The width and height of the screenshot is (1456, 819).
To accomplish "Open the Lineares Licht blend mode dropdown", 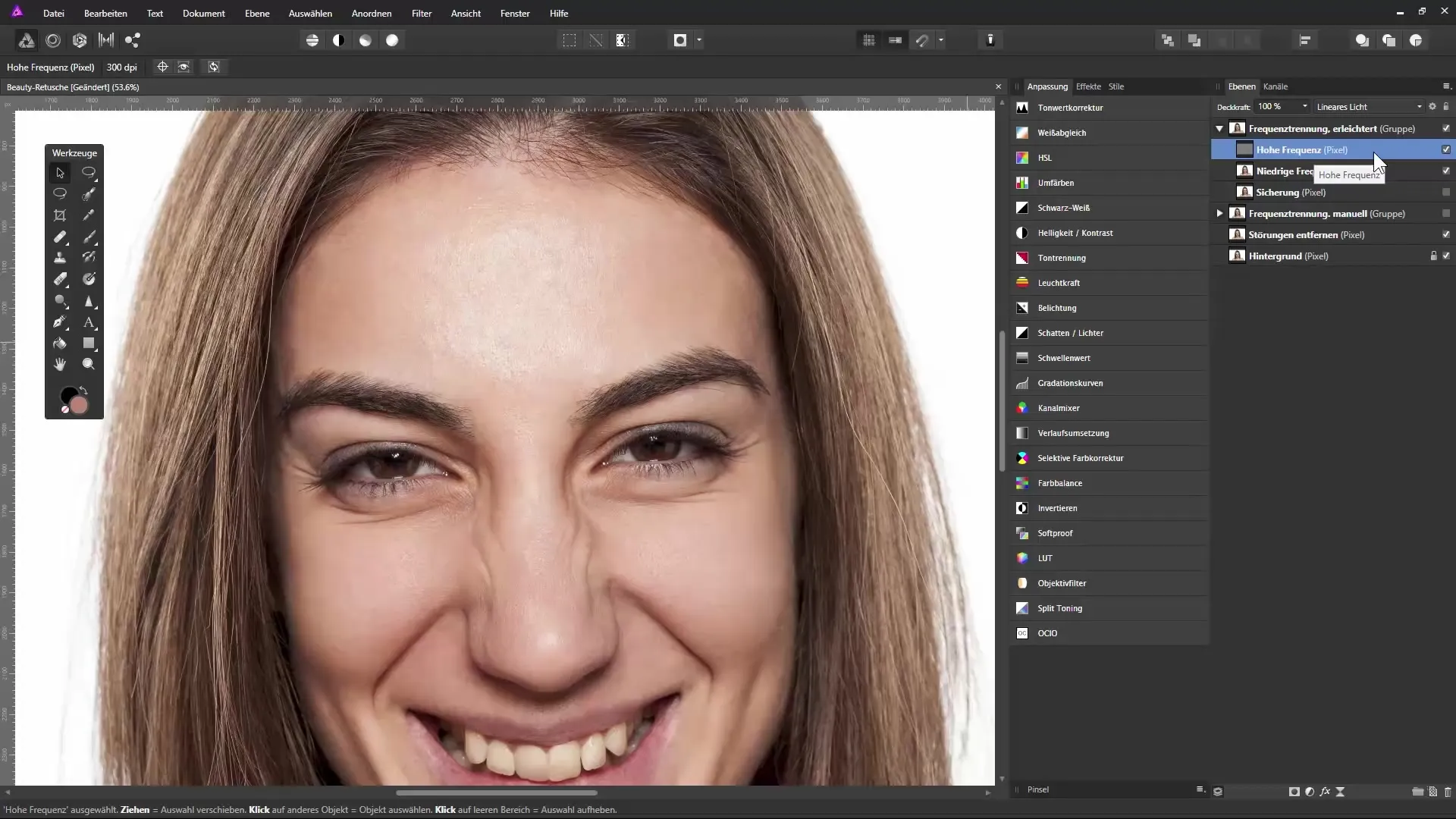I will pyautogui.click(x=1369, y=107).
